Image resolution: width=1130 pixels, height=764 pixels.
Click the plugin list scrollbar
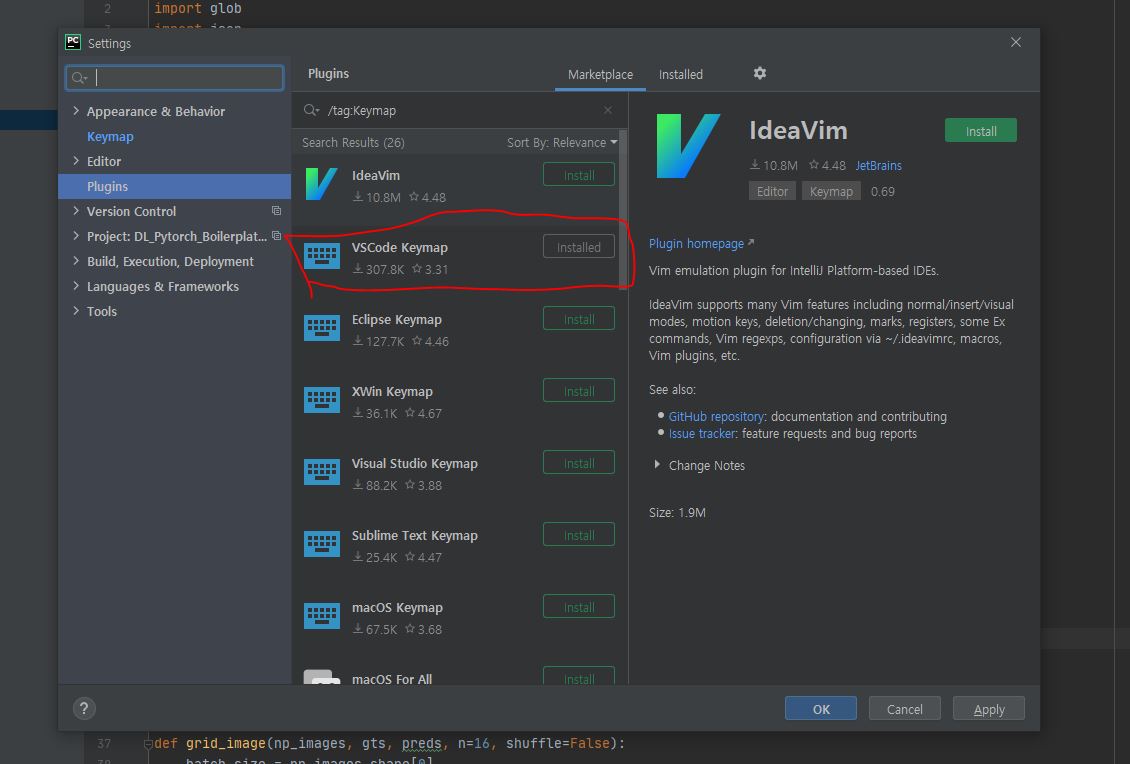623,210
